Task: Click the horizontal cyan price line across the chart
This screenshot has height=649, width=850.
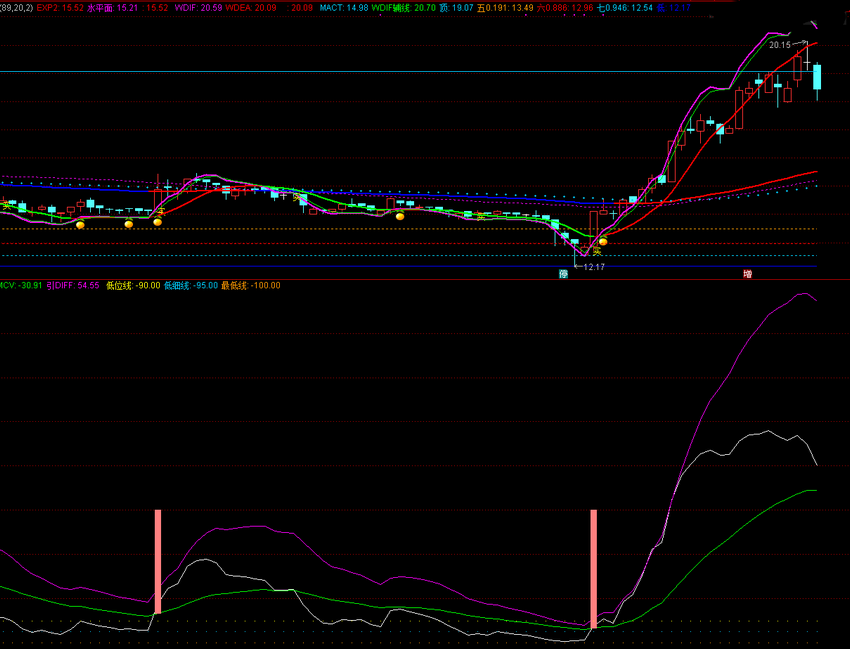Action: (x=408, y=71)
